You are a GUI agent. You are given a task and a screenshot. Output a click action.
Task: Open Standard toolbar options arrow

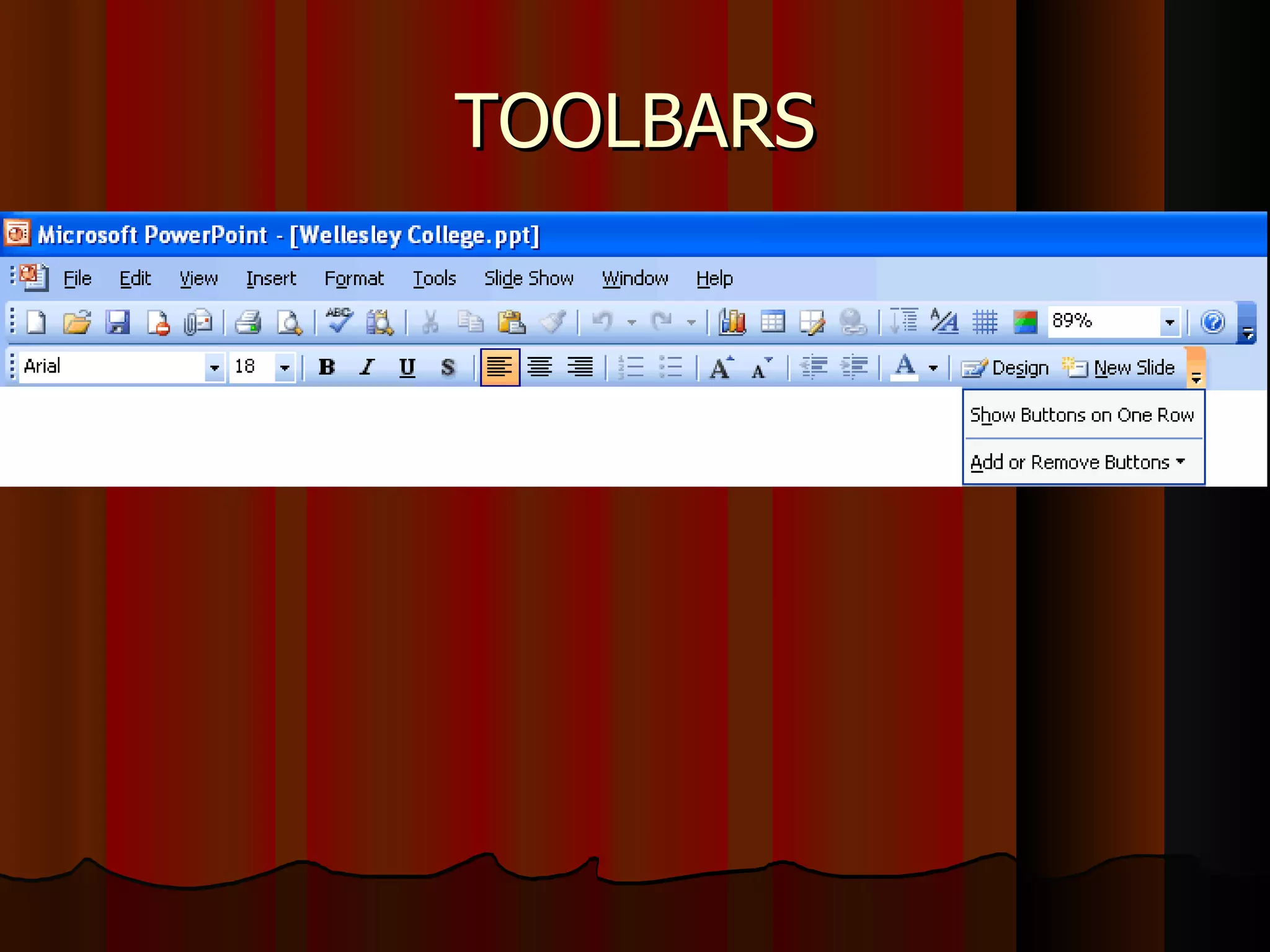(x=1248, y=323)
